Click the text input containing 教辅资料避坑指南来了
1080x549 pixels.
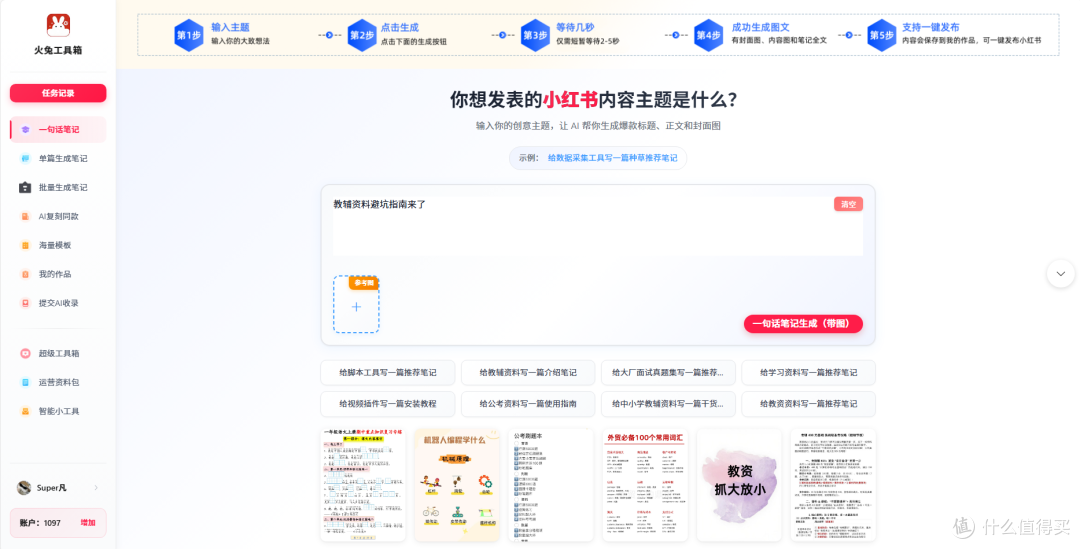[598, 227]
